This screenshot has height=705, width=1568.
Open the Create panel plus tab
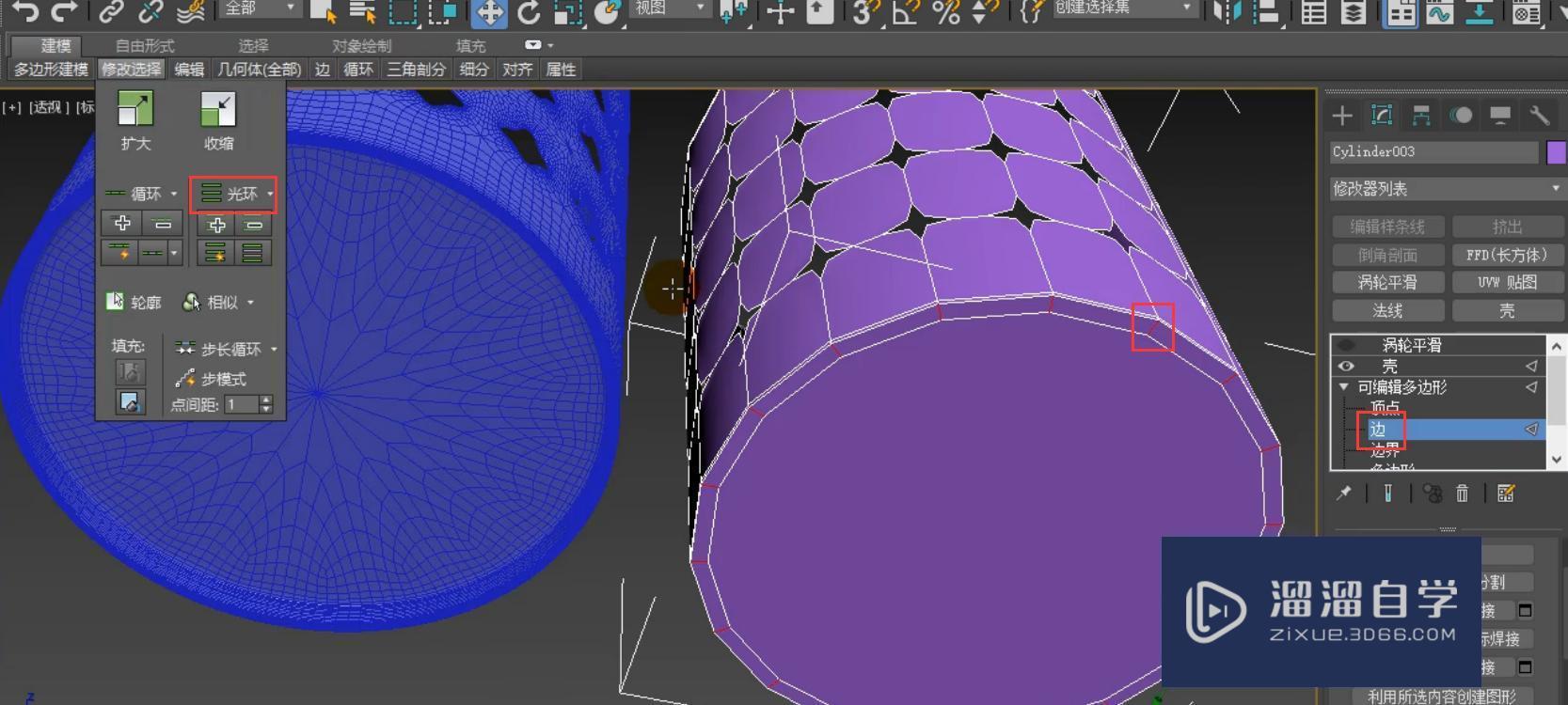point(1342,116)
